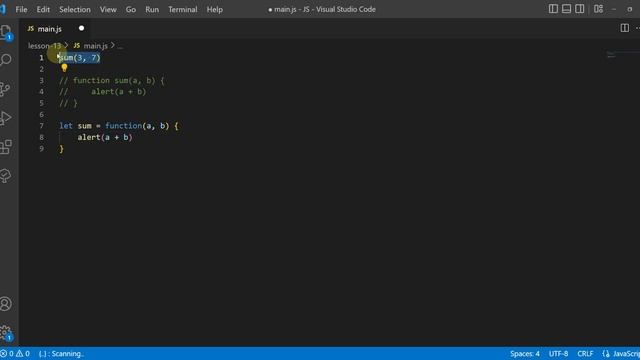This screenshot has height=360, width=640.
Task: Open the Run and Debug view
Action: point(6,118)
